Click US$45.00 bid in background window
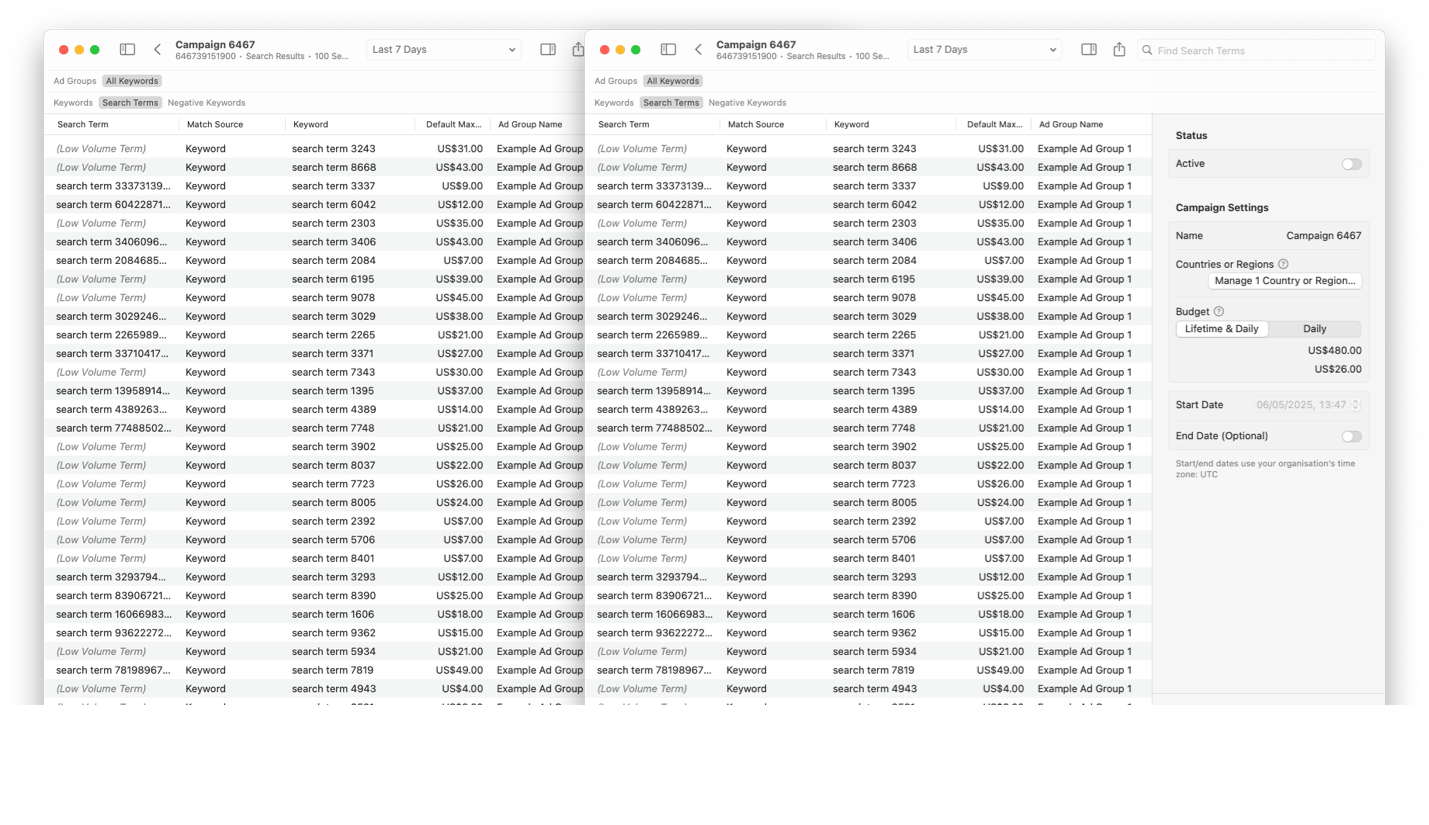1429x825 pixels. [460, 298]
